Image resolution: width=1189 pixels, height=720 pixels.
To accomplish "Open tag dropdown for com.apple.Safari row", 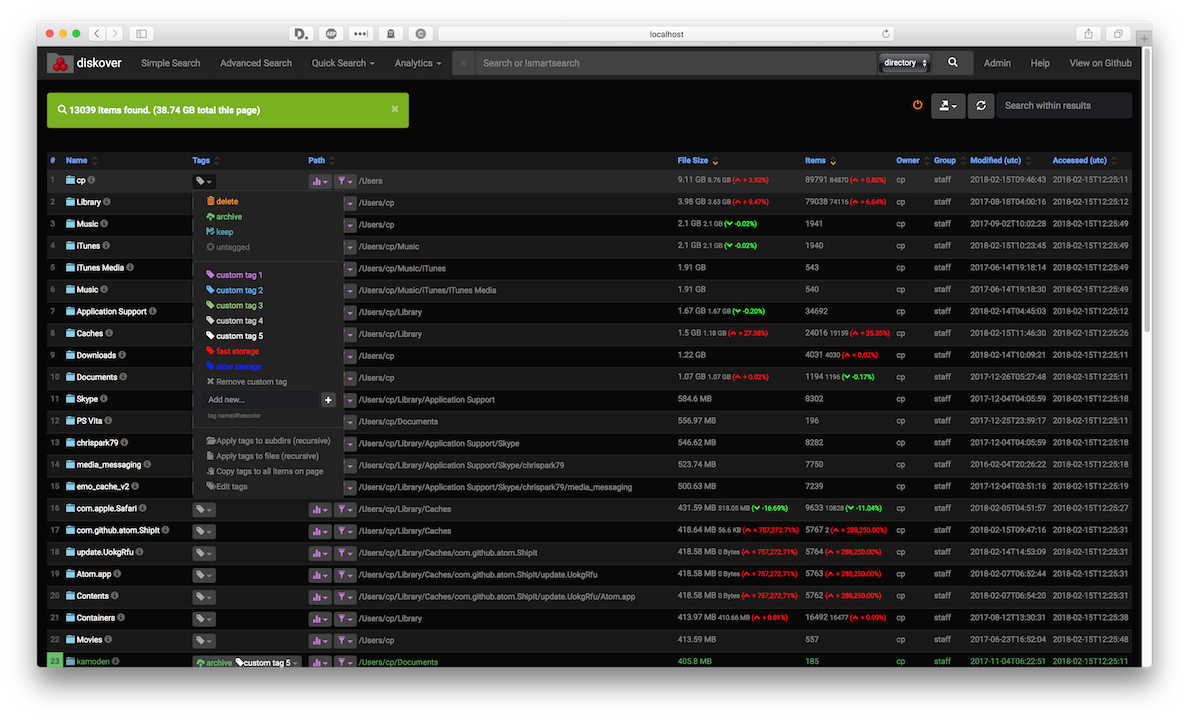I will [x=204, y=509].
